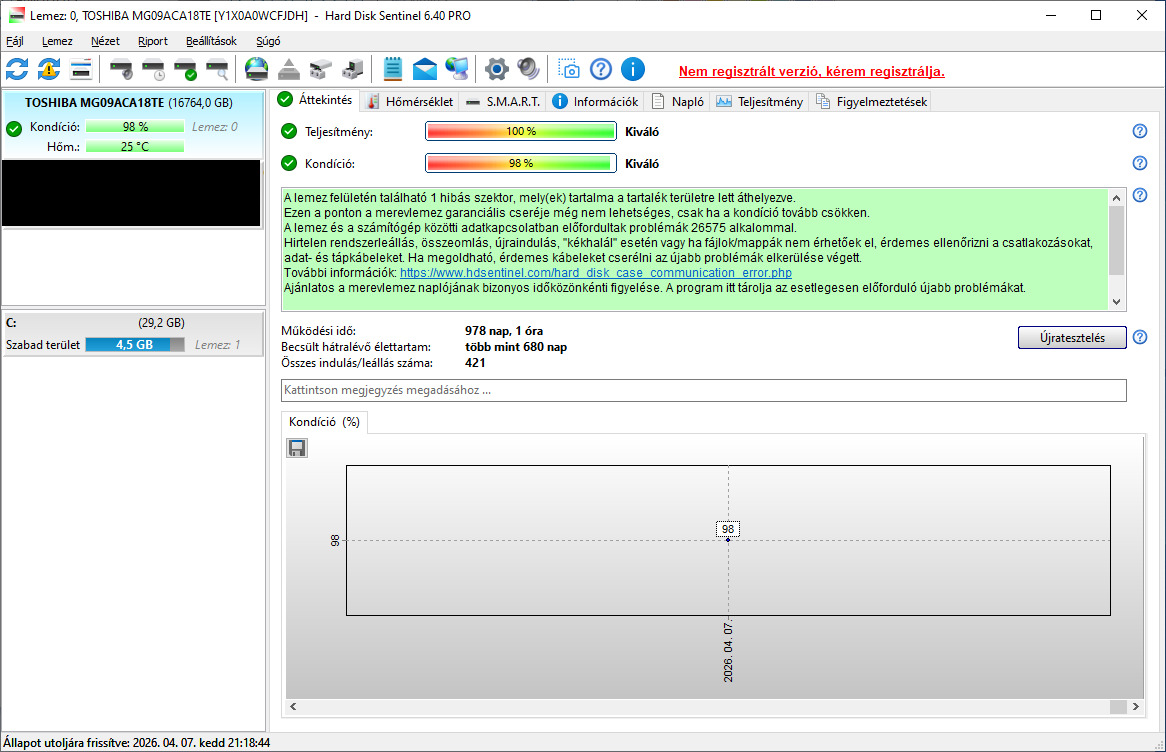Click the screenshot camera toolbar icon
Screen dimensions: 1166x752
[569, 70]
